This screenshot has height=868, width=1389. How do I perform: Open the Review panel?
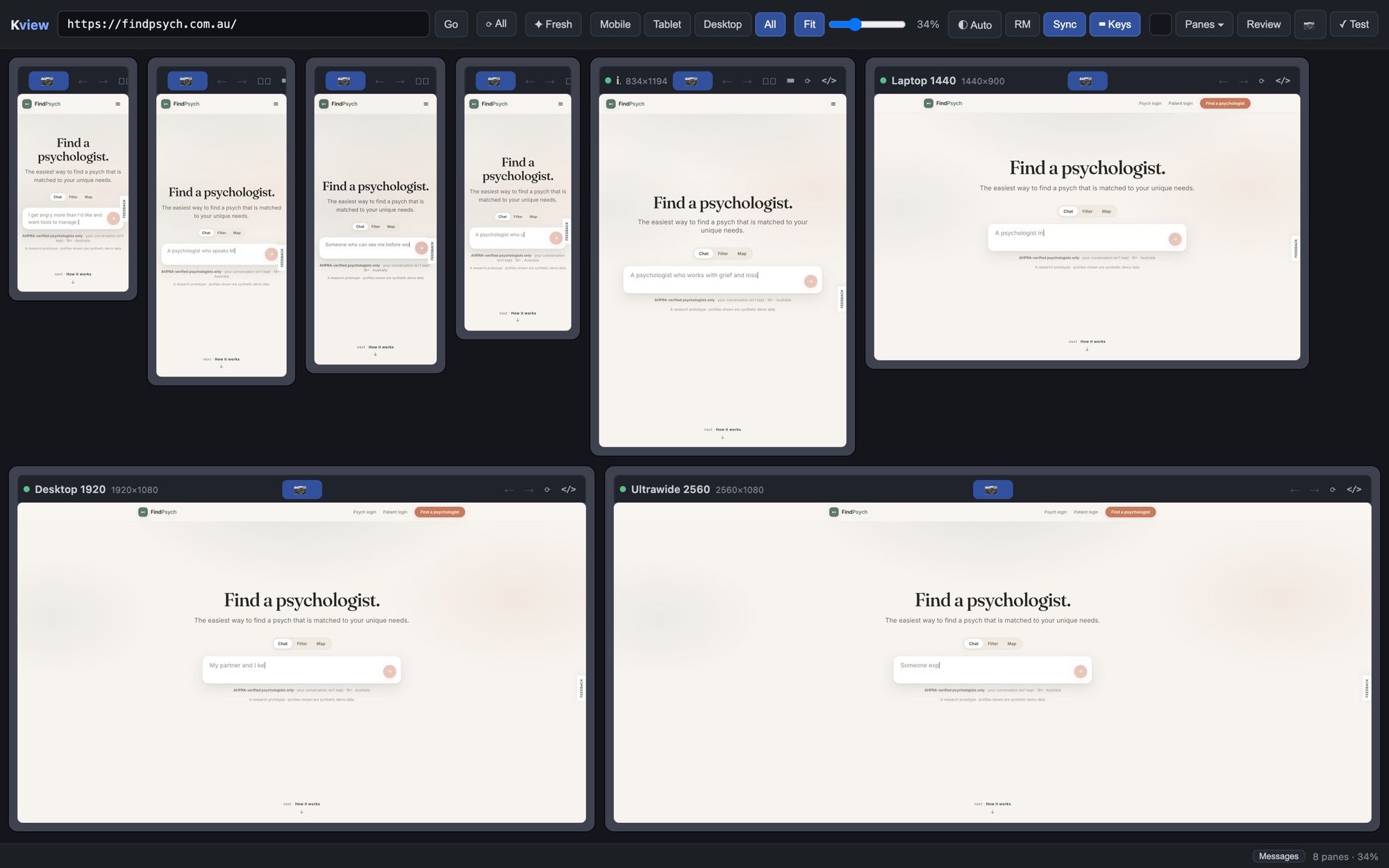tap(1263, 24)
